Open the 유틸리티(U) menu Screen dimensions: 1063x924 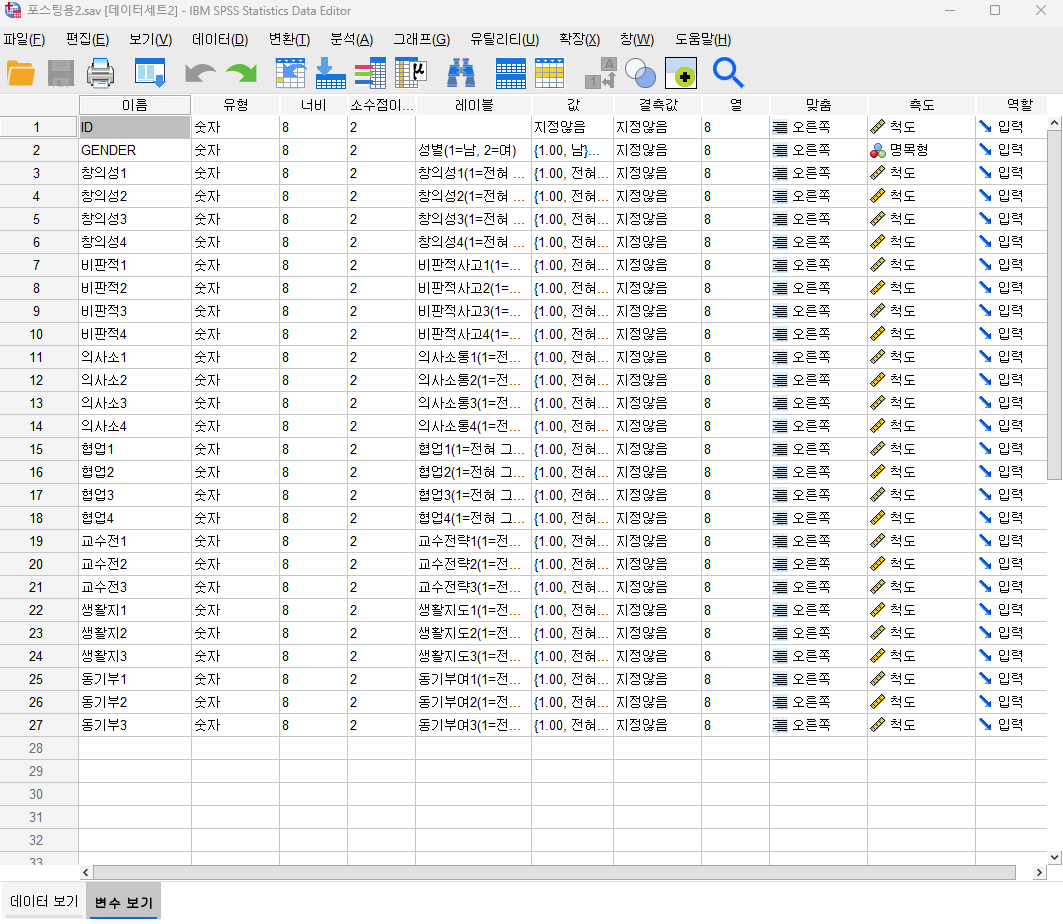coord(505,39)
